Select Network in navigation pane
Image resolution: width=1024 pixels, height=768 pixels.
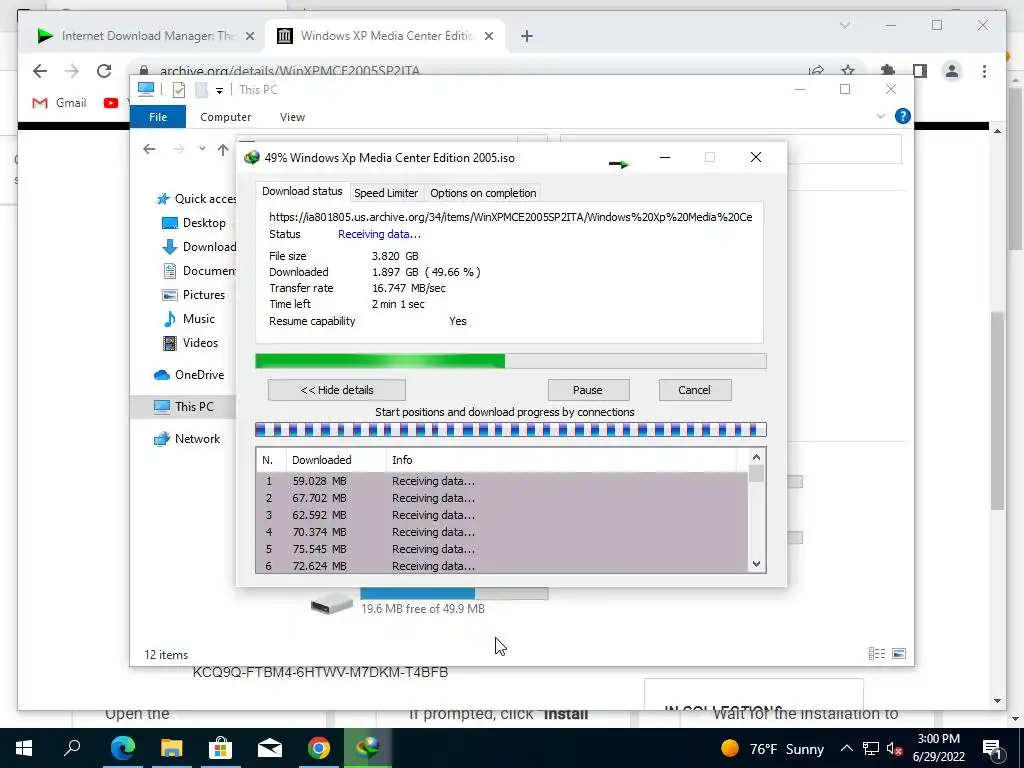[187, 439]
